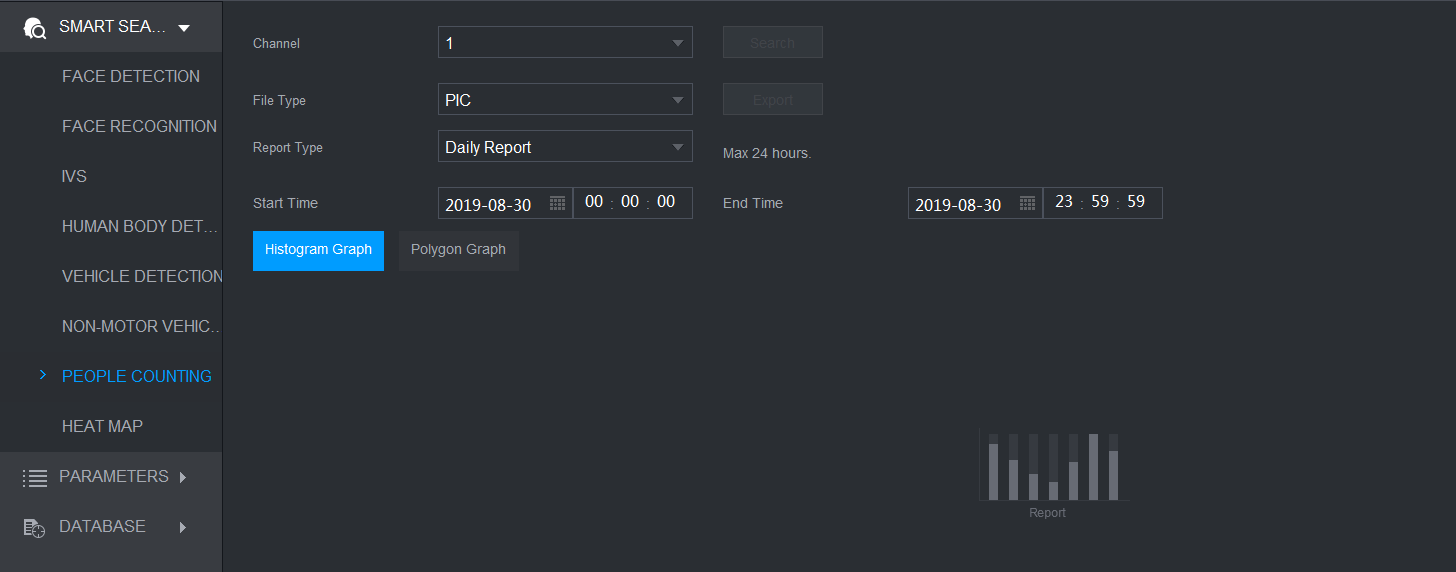The image size is (1456, 572).
Task: Expand the Parameters section arrow
Action: pos(183,478)
